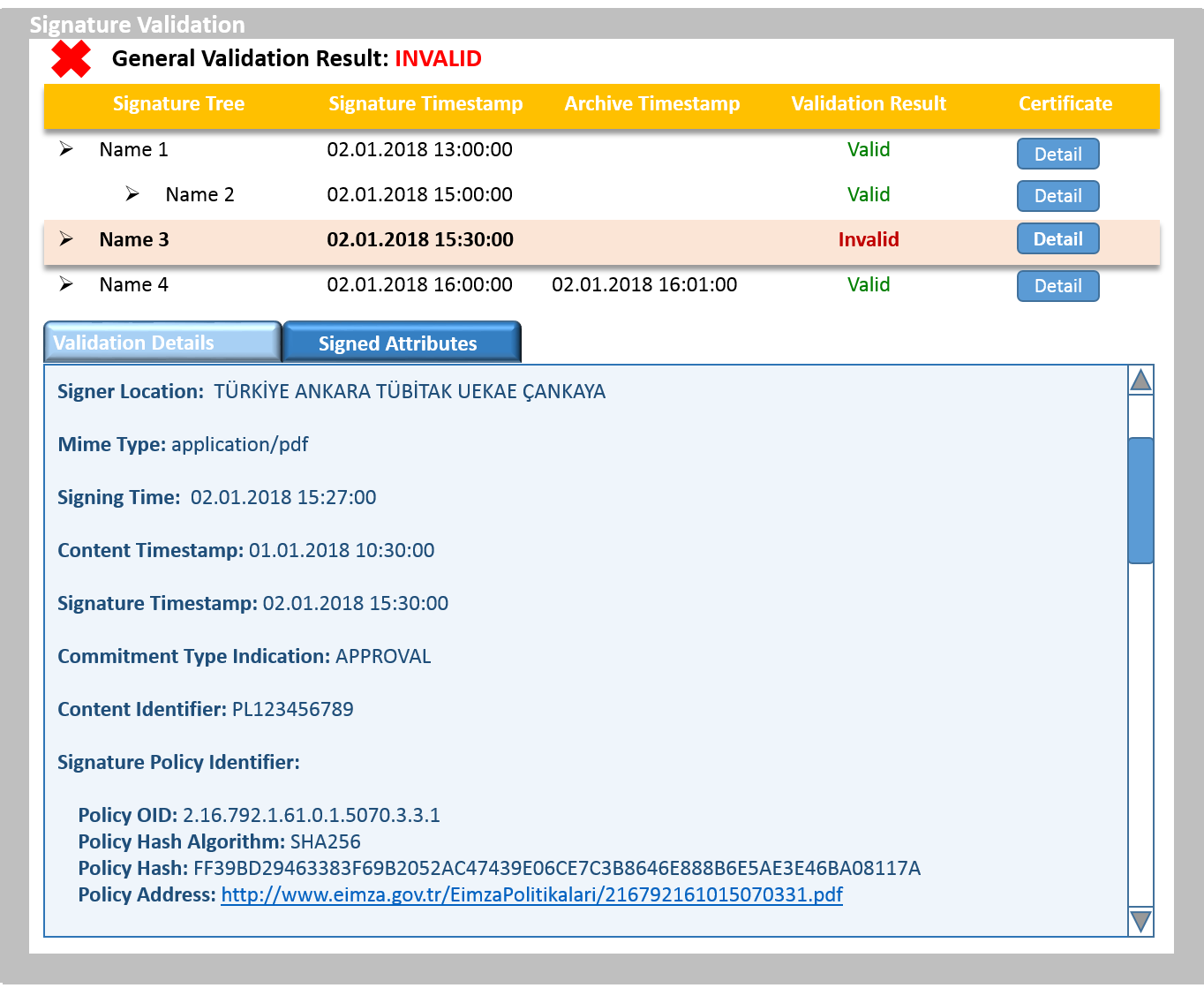Click the Policy Hash value text

point(556,868)
